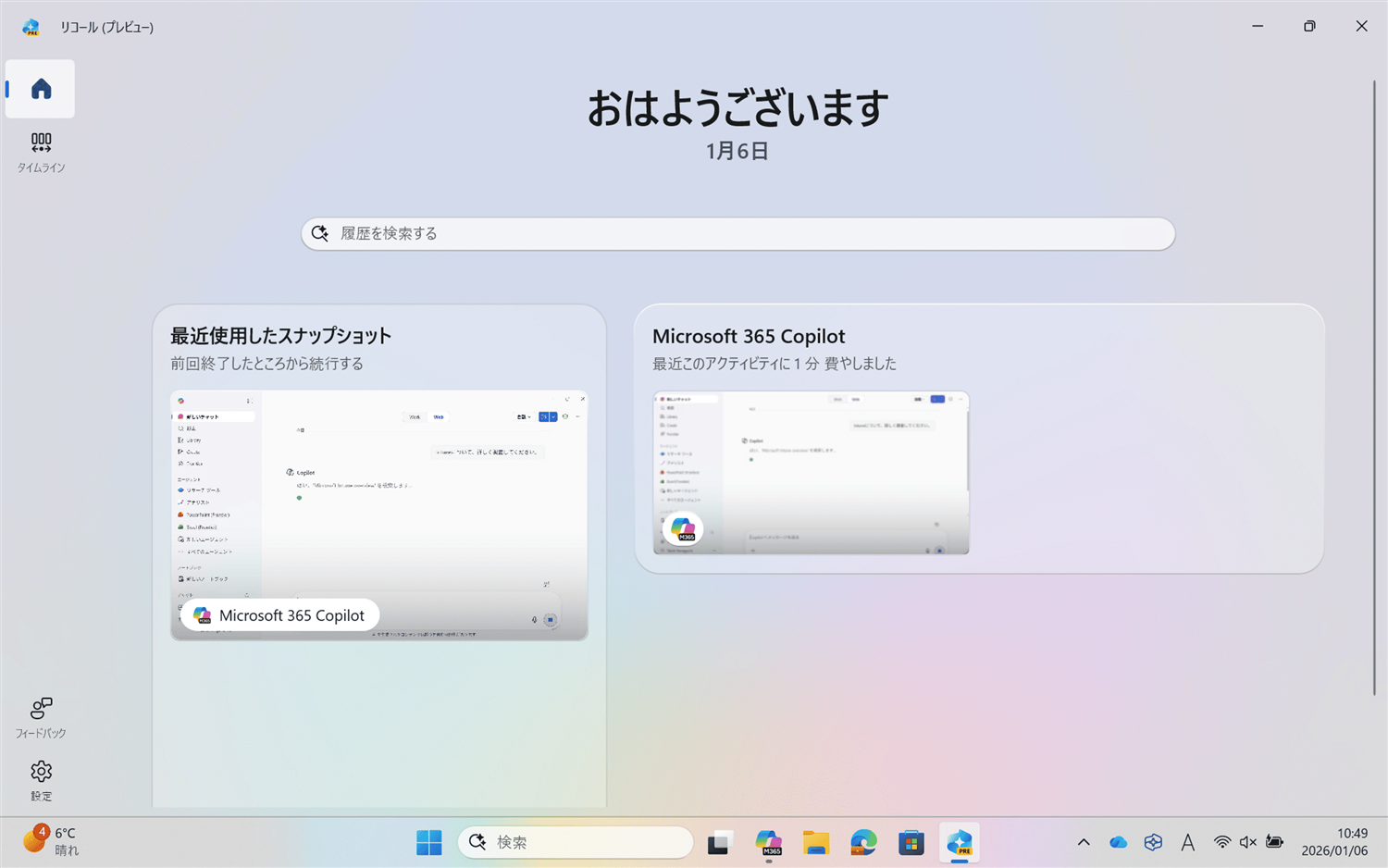Click the M365 badge on activity thumbnail
The height and width of the screenshot is (868, 1388).
point(683,528)
